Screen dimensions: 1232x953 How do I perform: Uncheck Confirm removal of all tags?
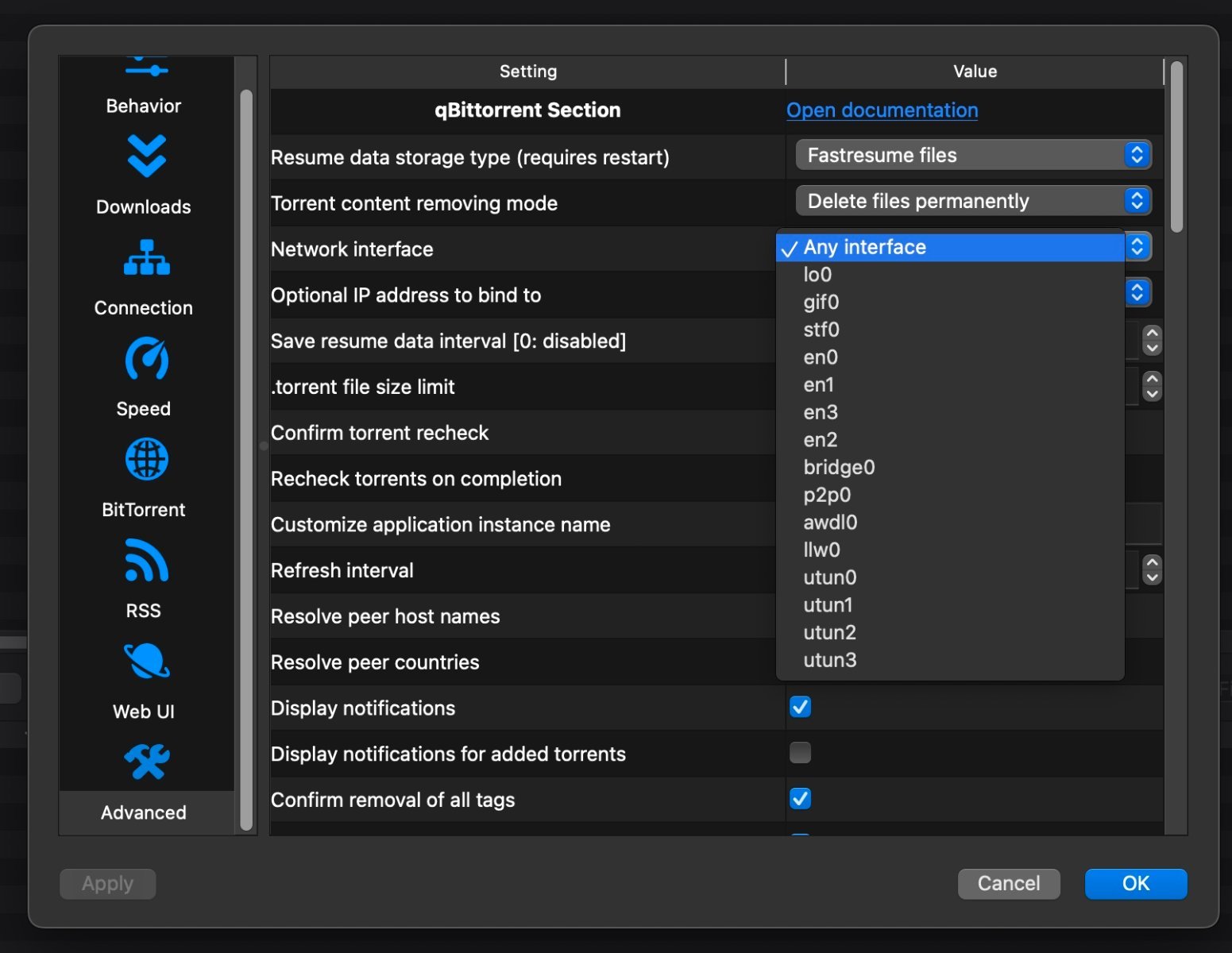(x=800, y=798)
